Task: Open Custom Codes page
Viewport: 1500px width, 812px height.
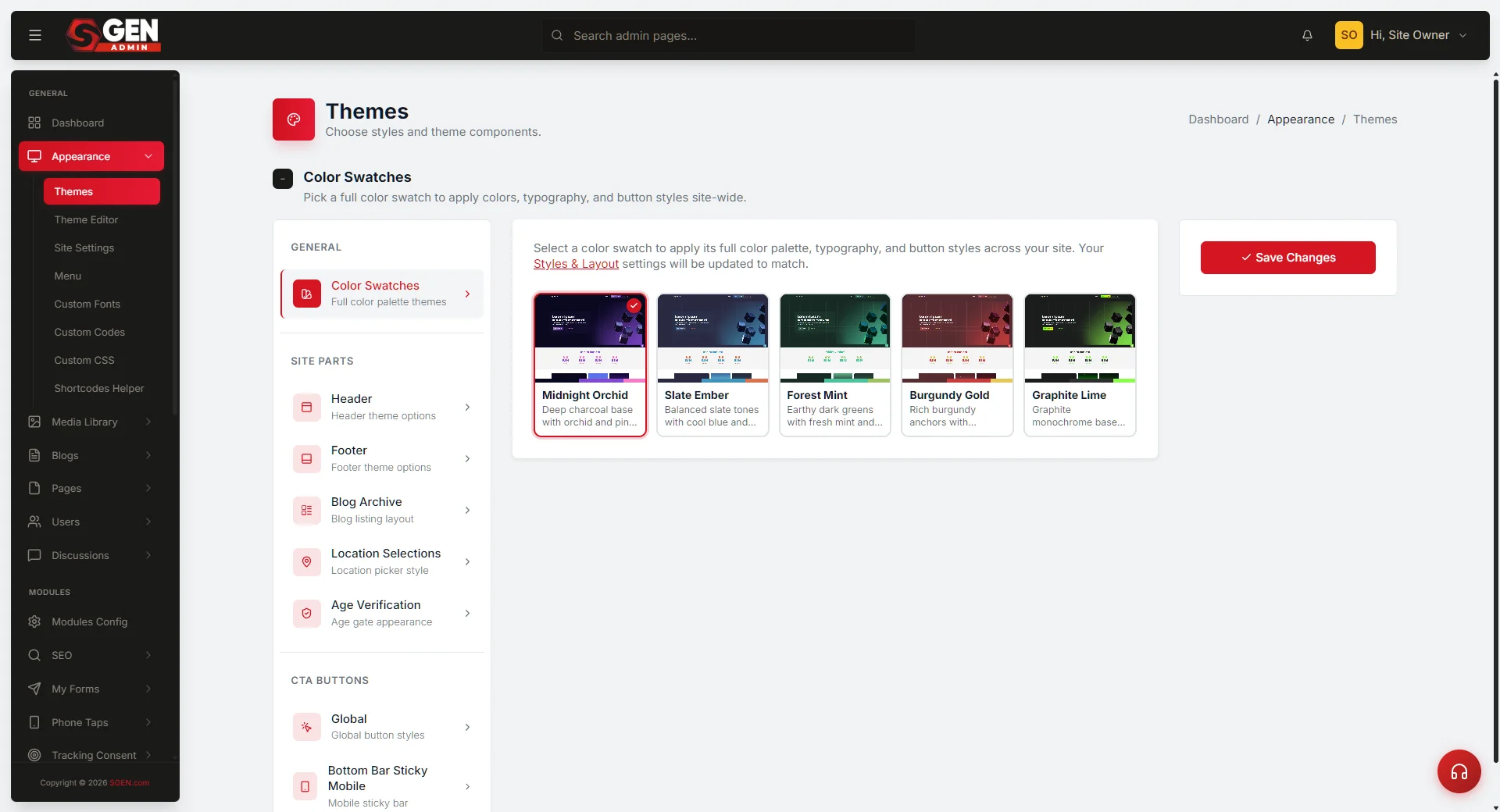Action: click(89, 332)
